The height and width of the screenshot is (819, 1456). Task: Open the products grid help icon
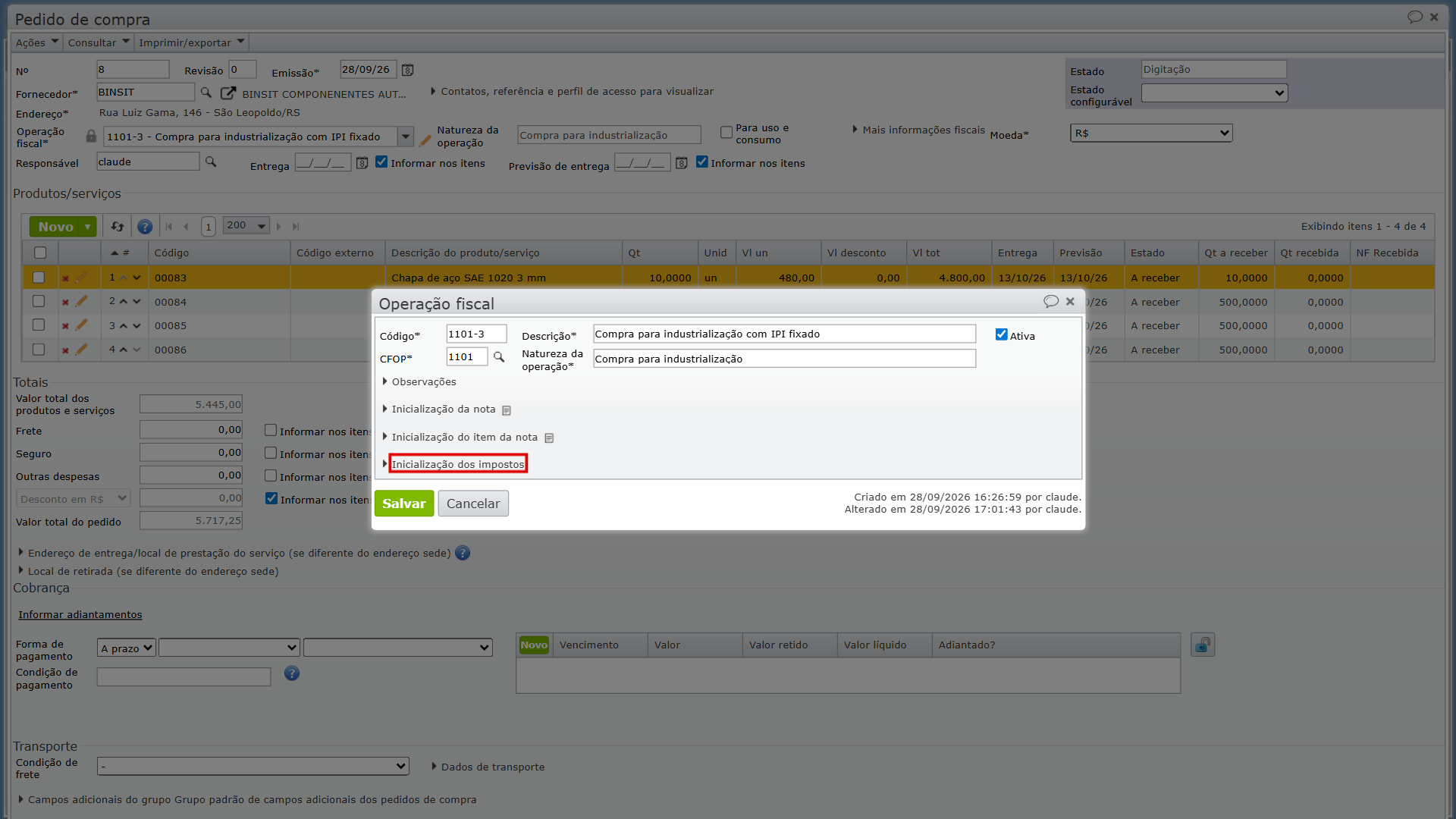point(145,227)
